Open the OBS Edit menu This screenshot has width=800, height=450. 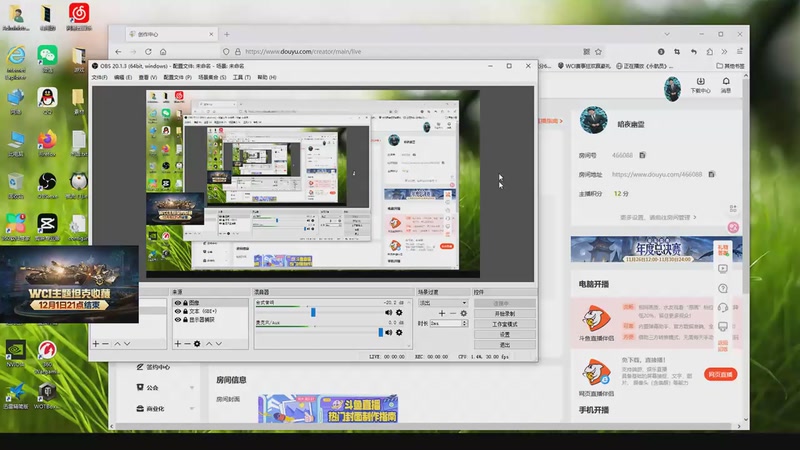coord(122,78)
